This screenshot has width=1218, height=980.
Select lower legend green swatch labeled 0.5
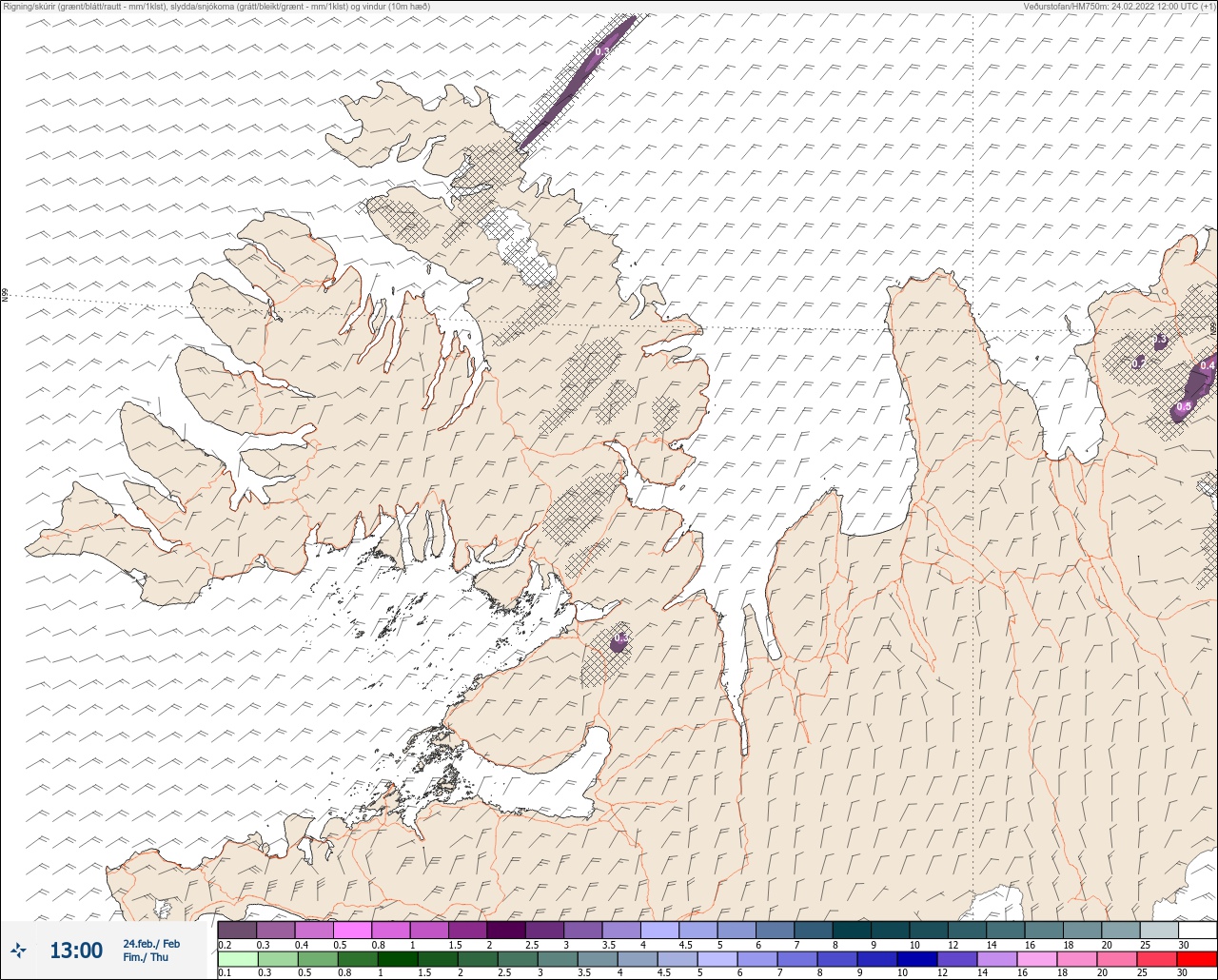(x=318, y=959)
